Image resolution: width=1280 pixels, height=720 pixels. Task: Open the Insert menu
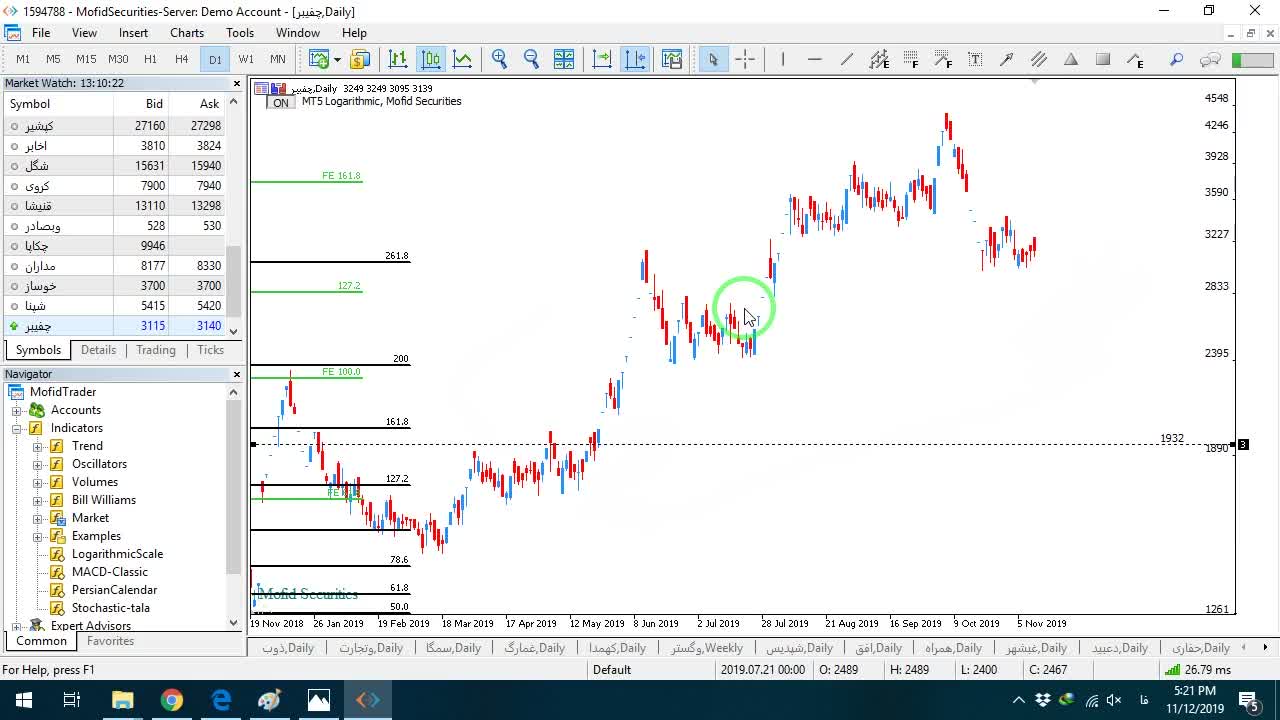click(x=133, y=33)
